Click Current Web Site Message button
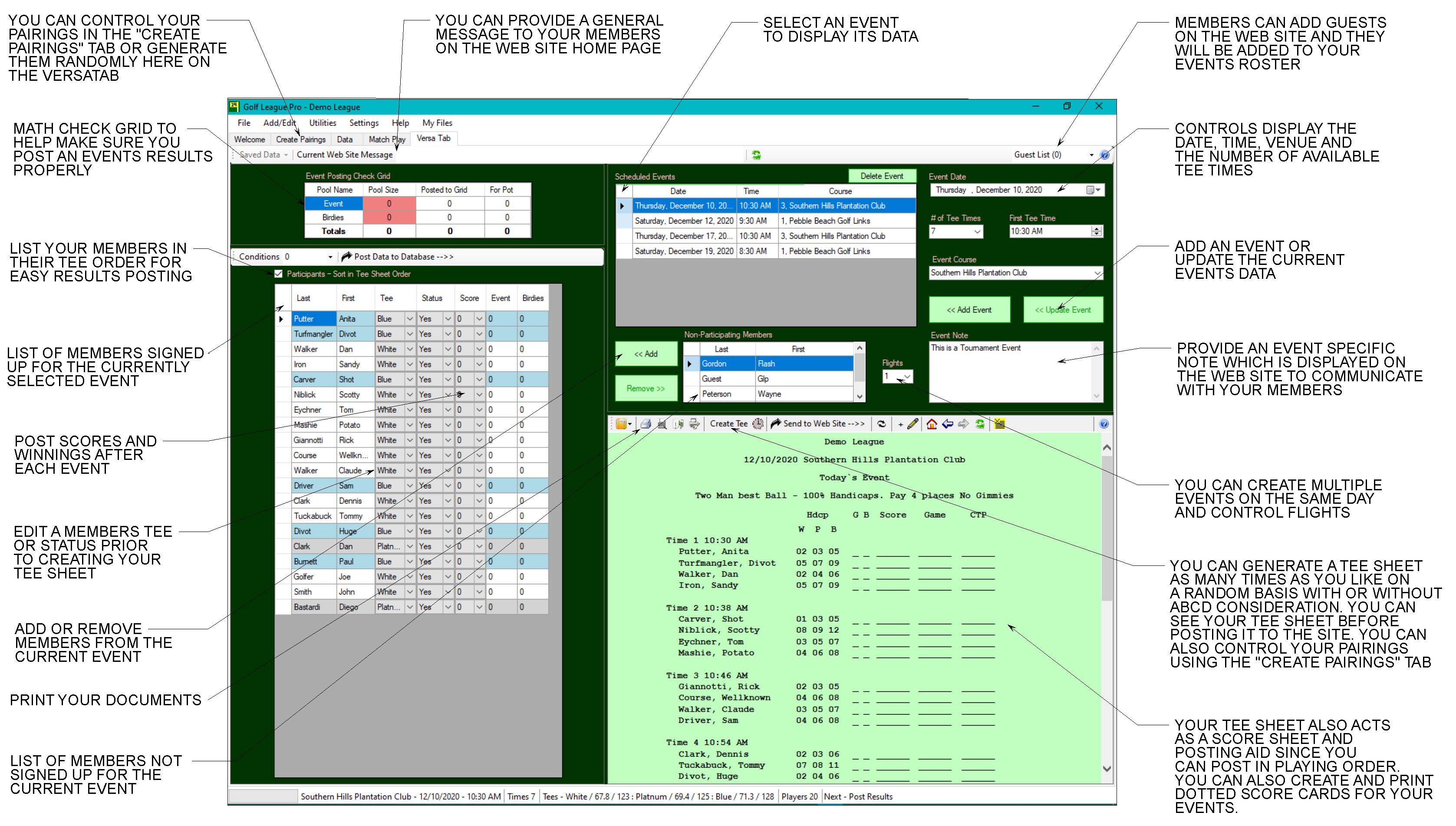 (x=345, y=155)
